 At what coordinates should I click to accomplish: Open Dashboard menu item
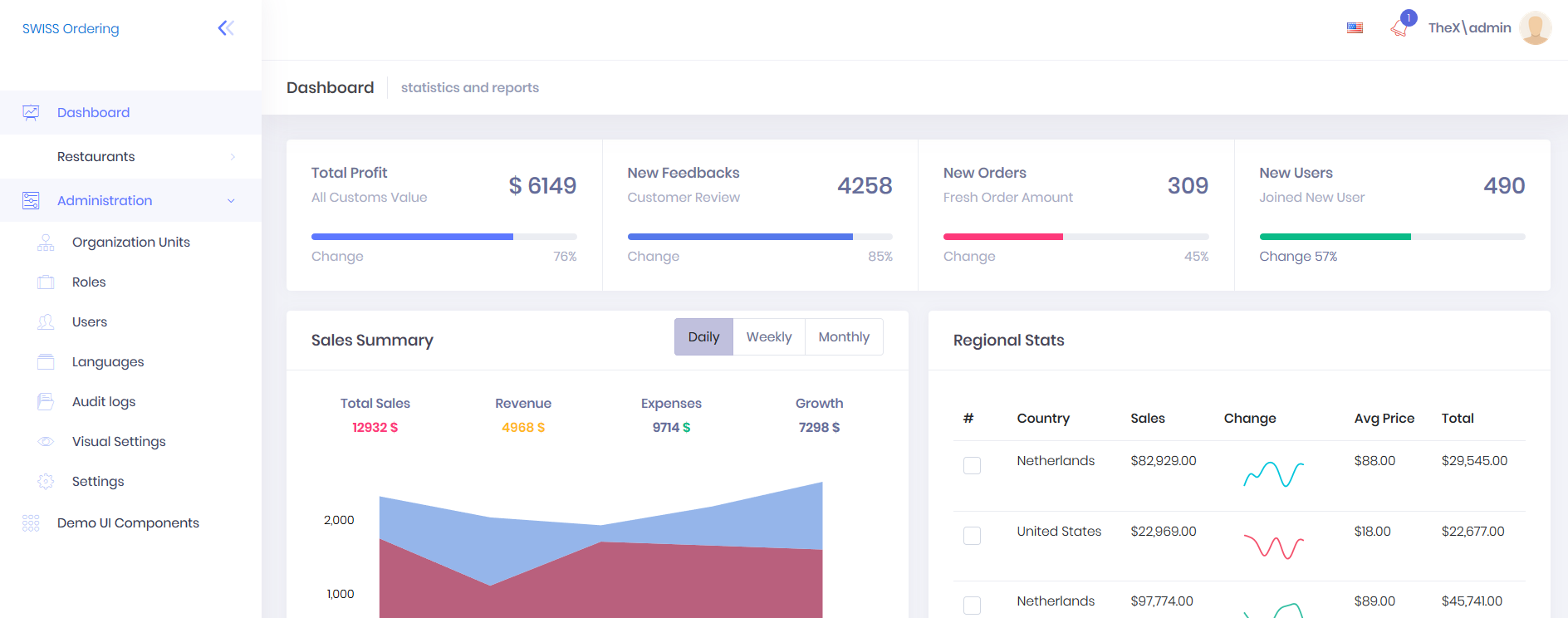click(130, 113)
